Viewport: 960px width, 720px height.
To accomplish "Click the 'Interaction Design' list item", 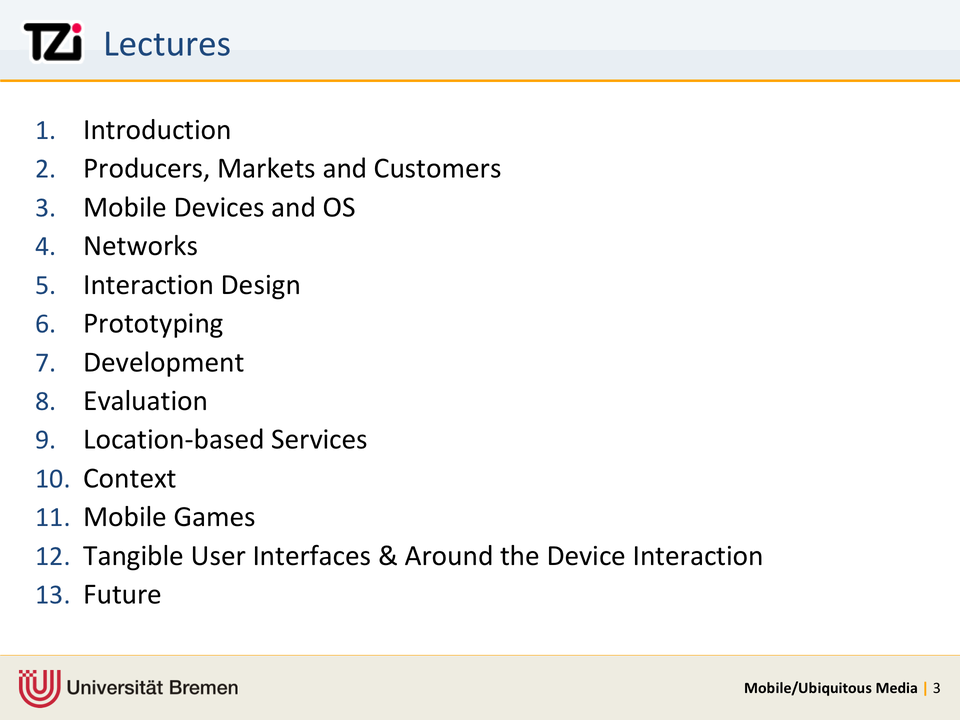I will tap(191, 285).
